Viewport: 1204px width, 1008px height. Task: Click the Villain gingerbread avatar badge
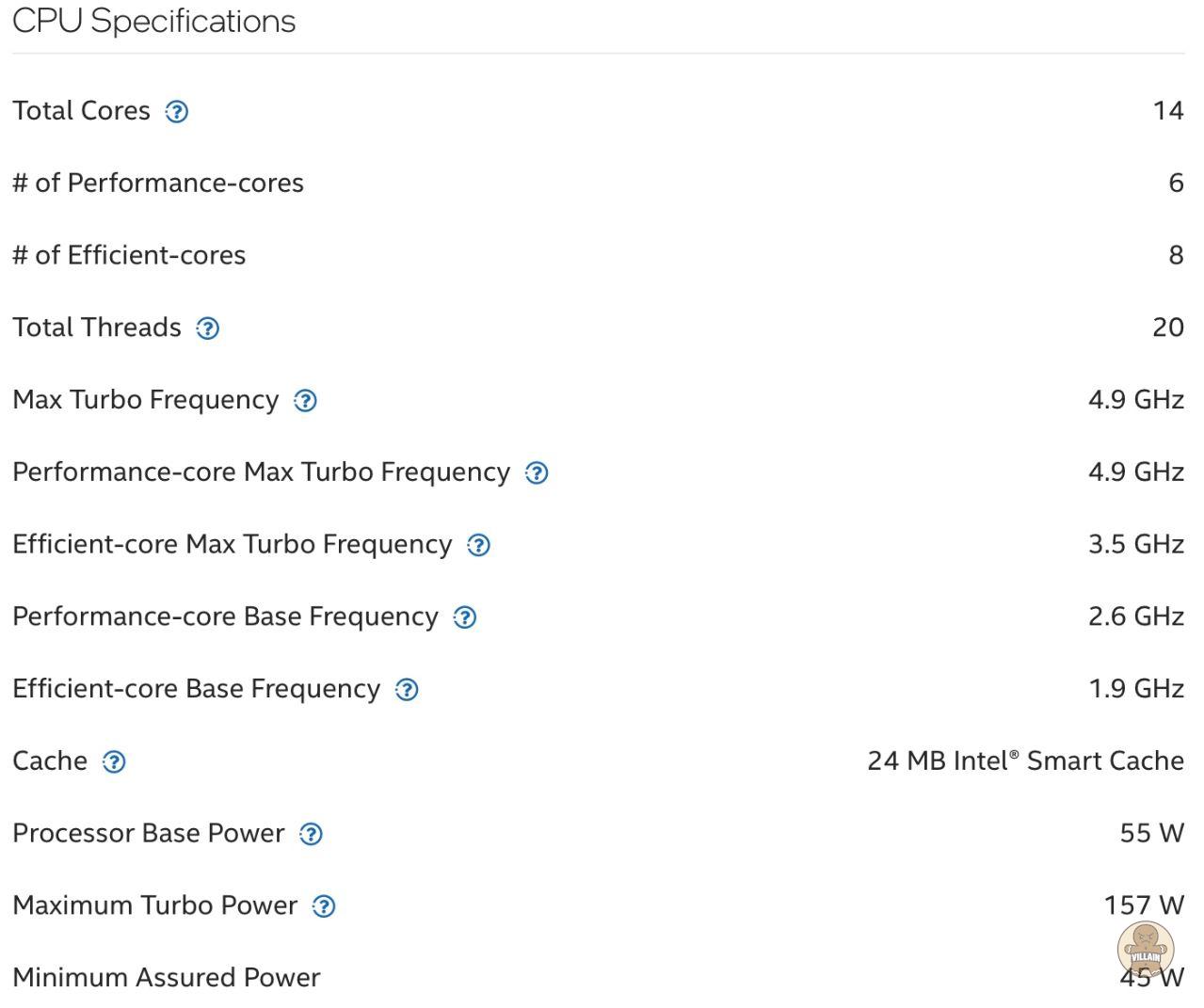tap(1145, 949)
